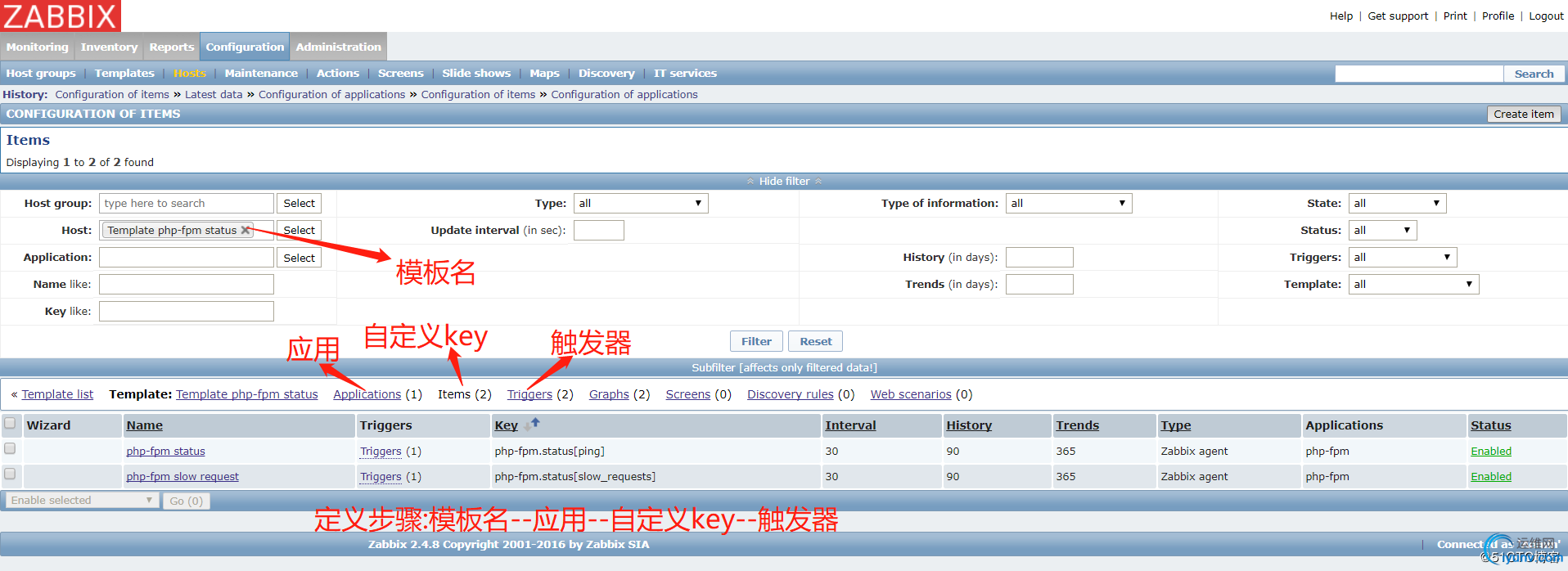This screenshot has height=571, width=1568.
Task: Open the Template php-fpm status link
Action: click(247, 394)
